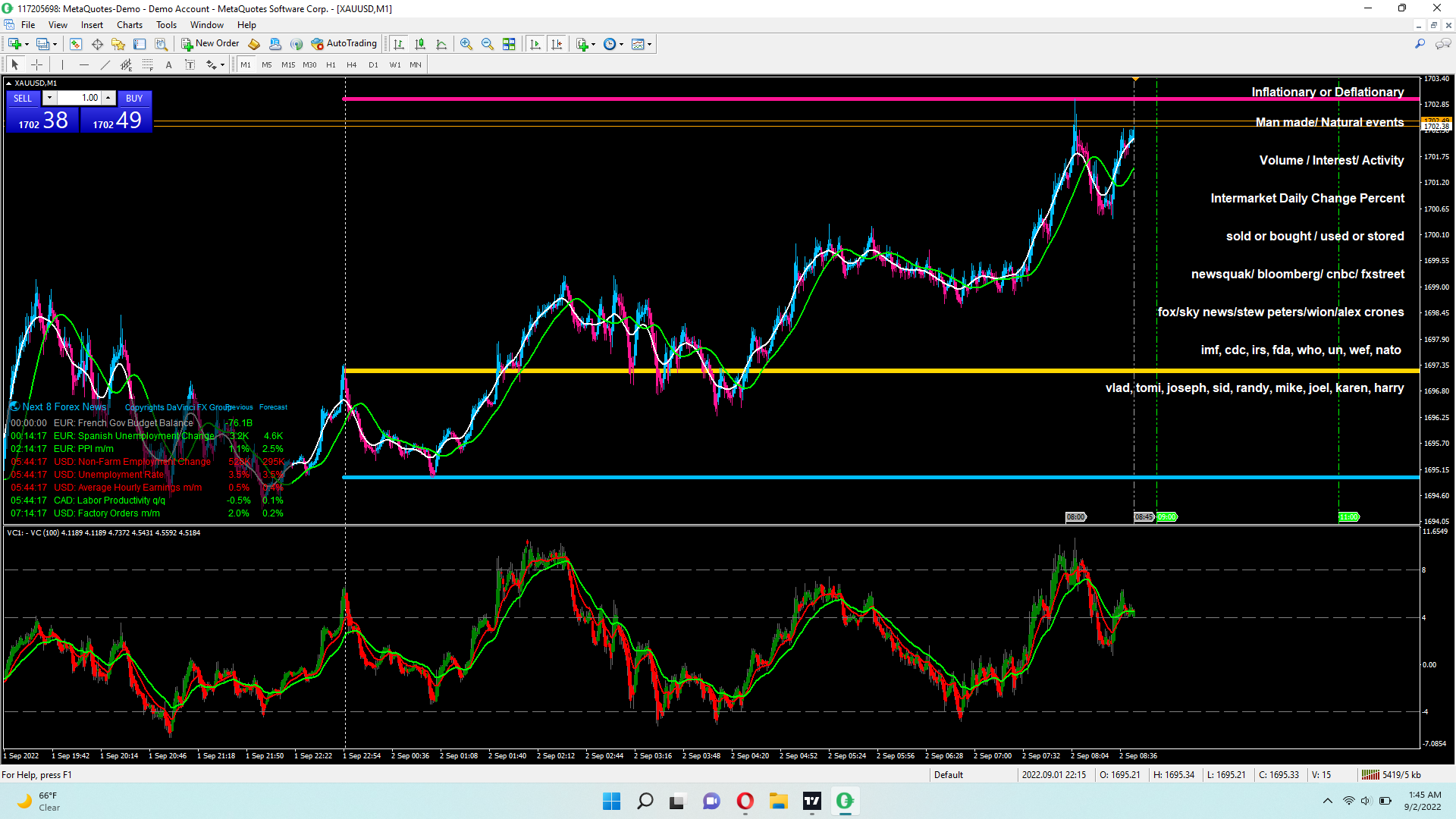Select the trendline drawing tool
1456x819 pixels.
click(105, 65)
